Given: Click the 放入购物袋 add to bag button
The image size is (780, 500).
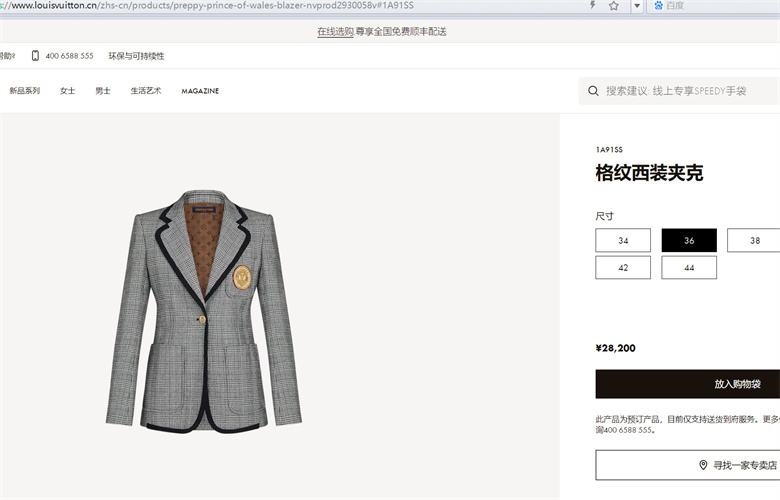Looking at the screenshot, I should click(688, 384).
